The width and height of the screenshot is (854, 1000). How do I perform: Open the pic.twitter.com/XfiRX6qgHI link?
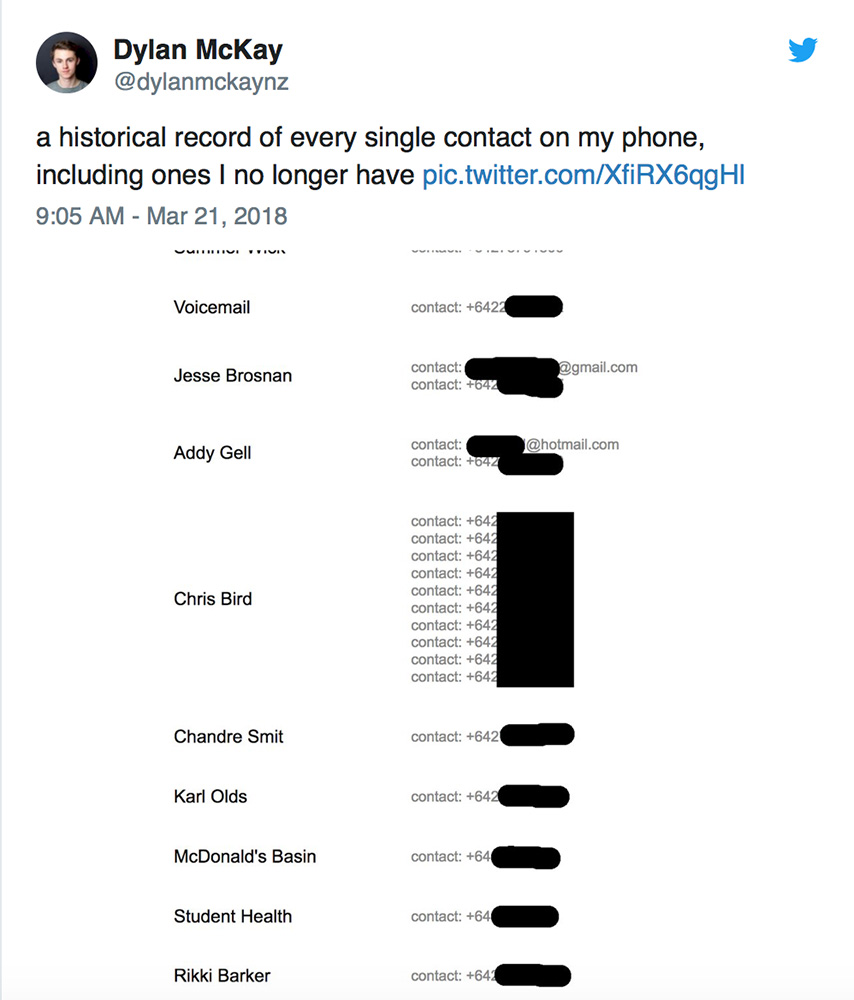click(583, 175)
